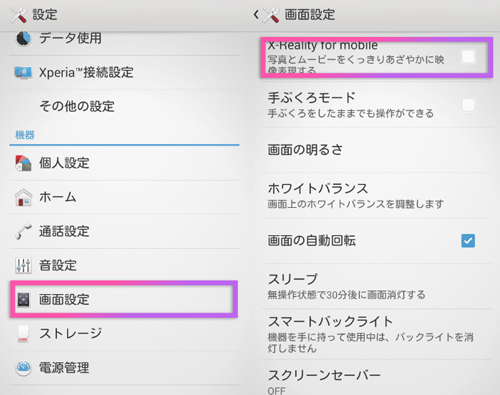Uncheck the 画面の自動回転 checkbox

click(x=468, y=240)
